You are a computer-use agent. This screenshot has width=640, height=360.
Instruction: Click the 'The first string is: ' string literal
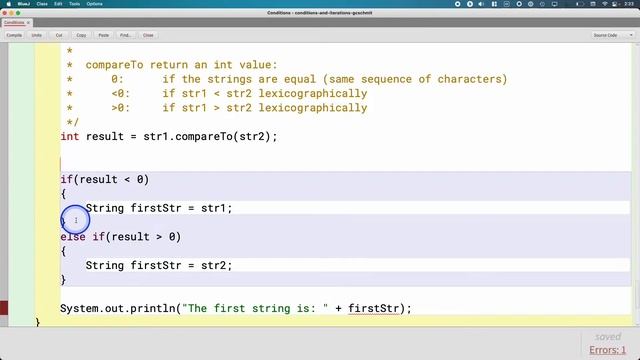point(255,309)
